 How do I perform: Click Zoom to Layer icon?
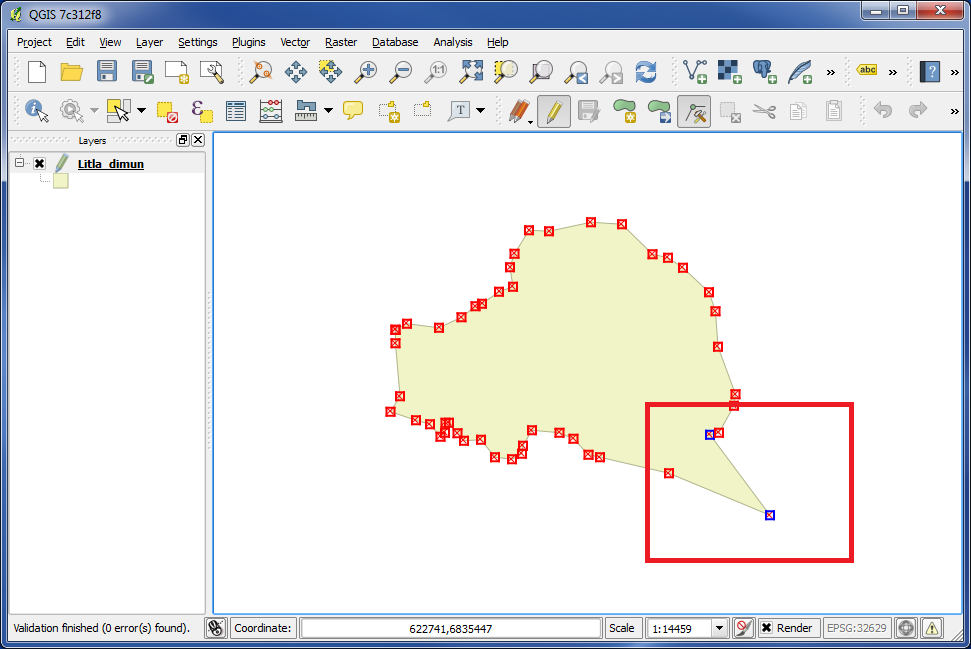[x=541, y=72]
